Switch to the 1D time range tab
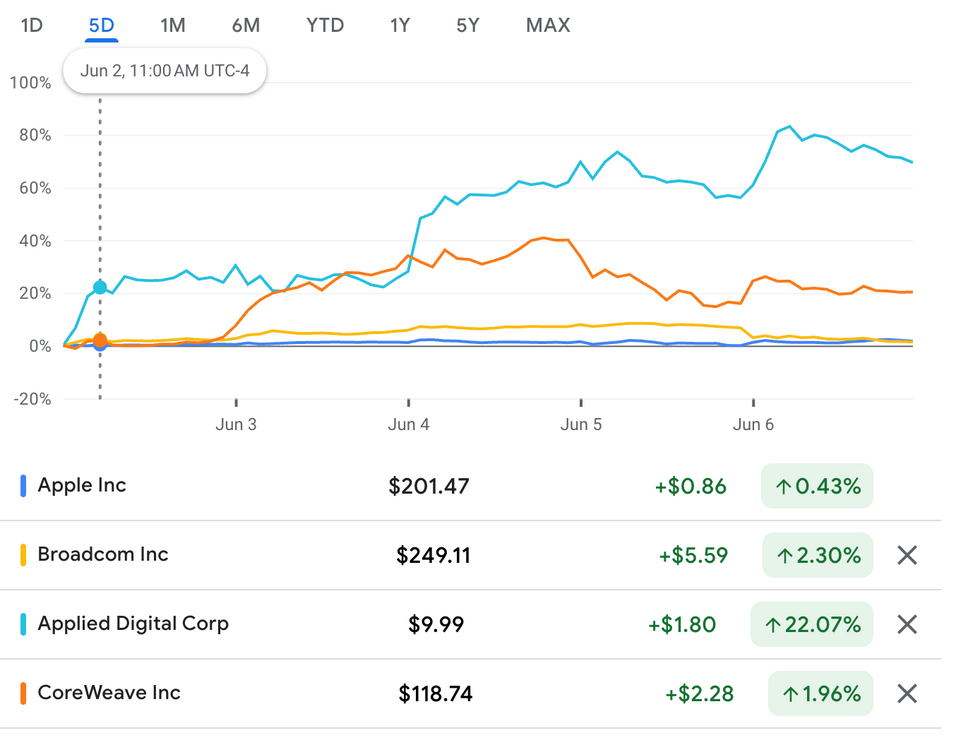Screen dimensions: 980x743 click(32, 25)
